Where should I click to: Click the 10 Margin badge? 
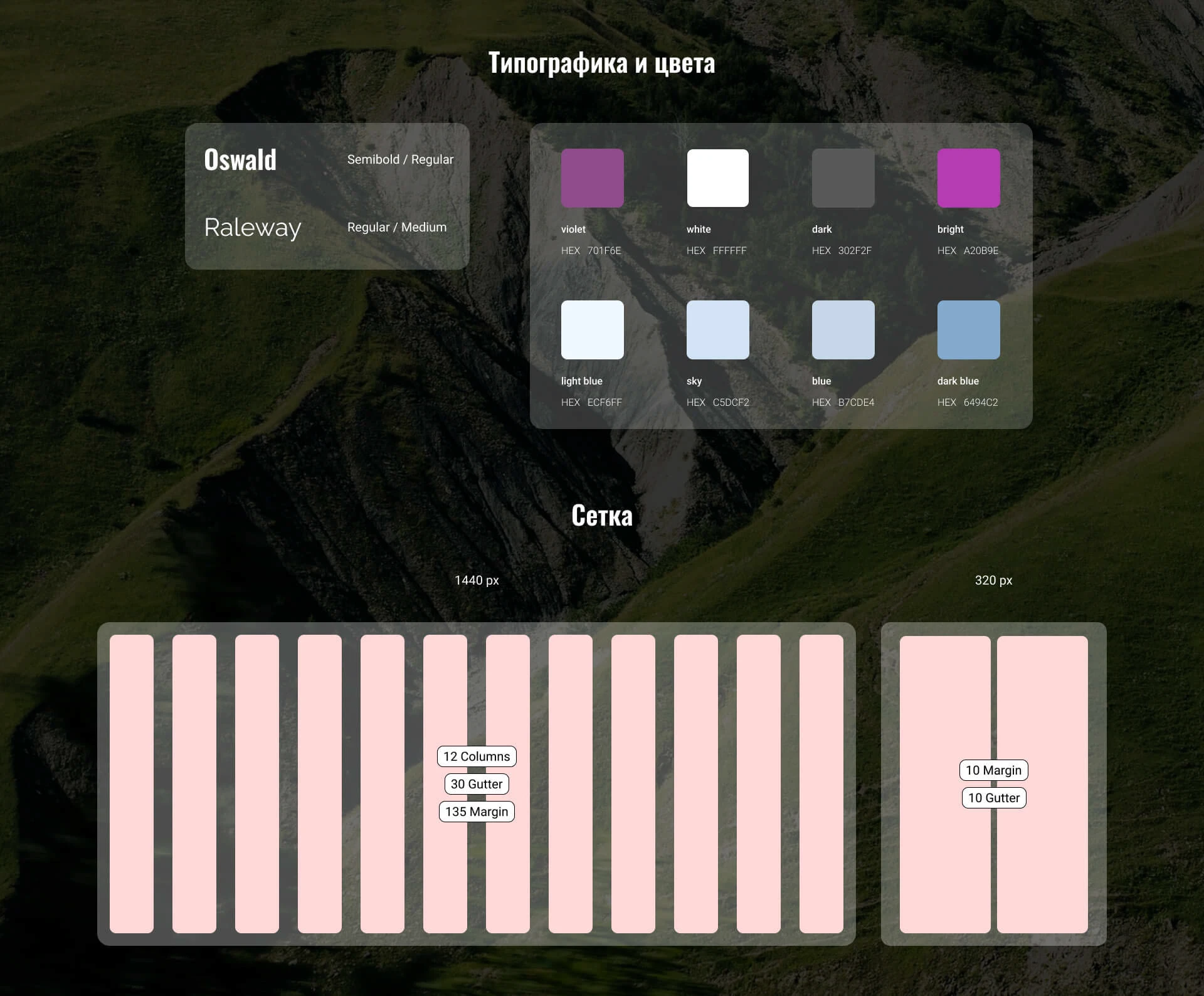(x=993, y=770)
